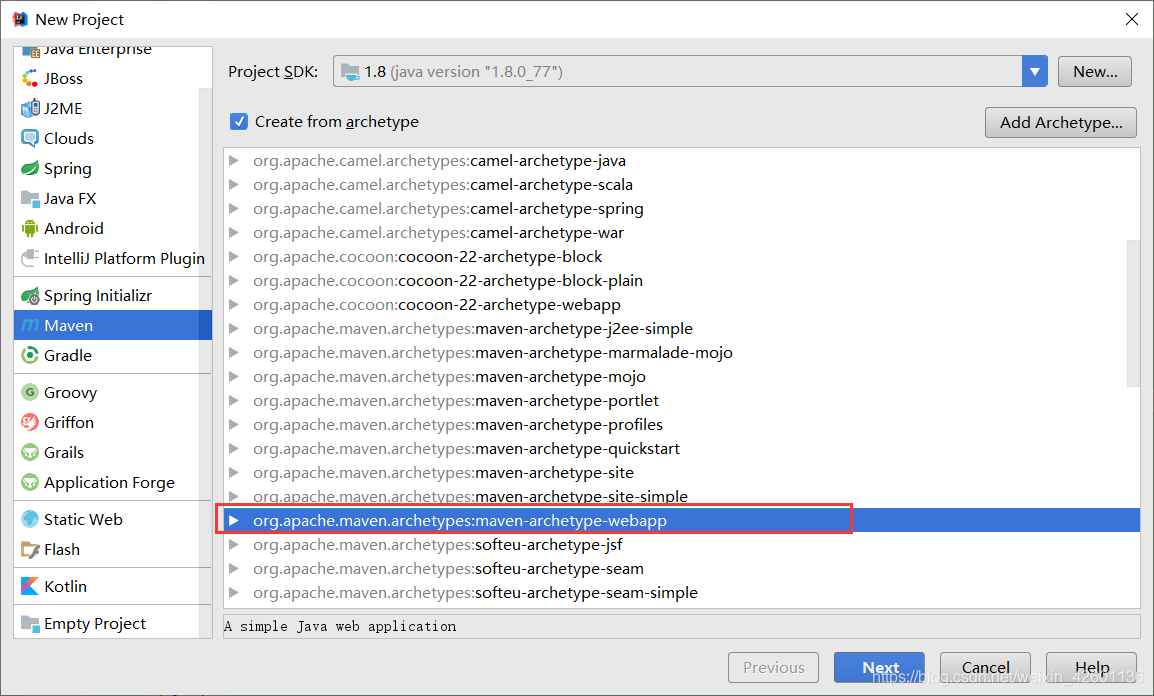Choose the Java FX folder icon
1154x696 pixels.
(x=30, y=199)
